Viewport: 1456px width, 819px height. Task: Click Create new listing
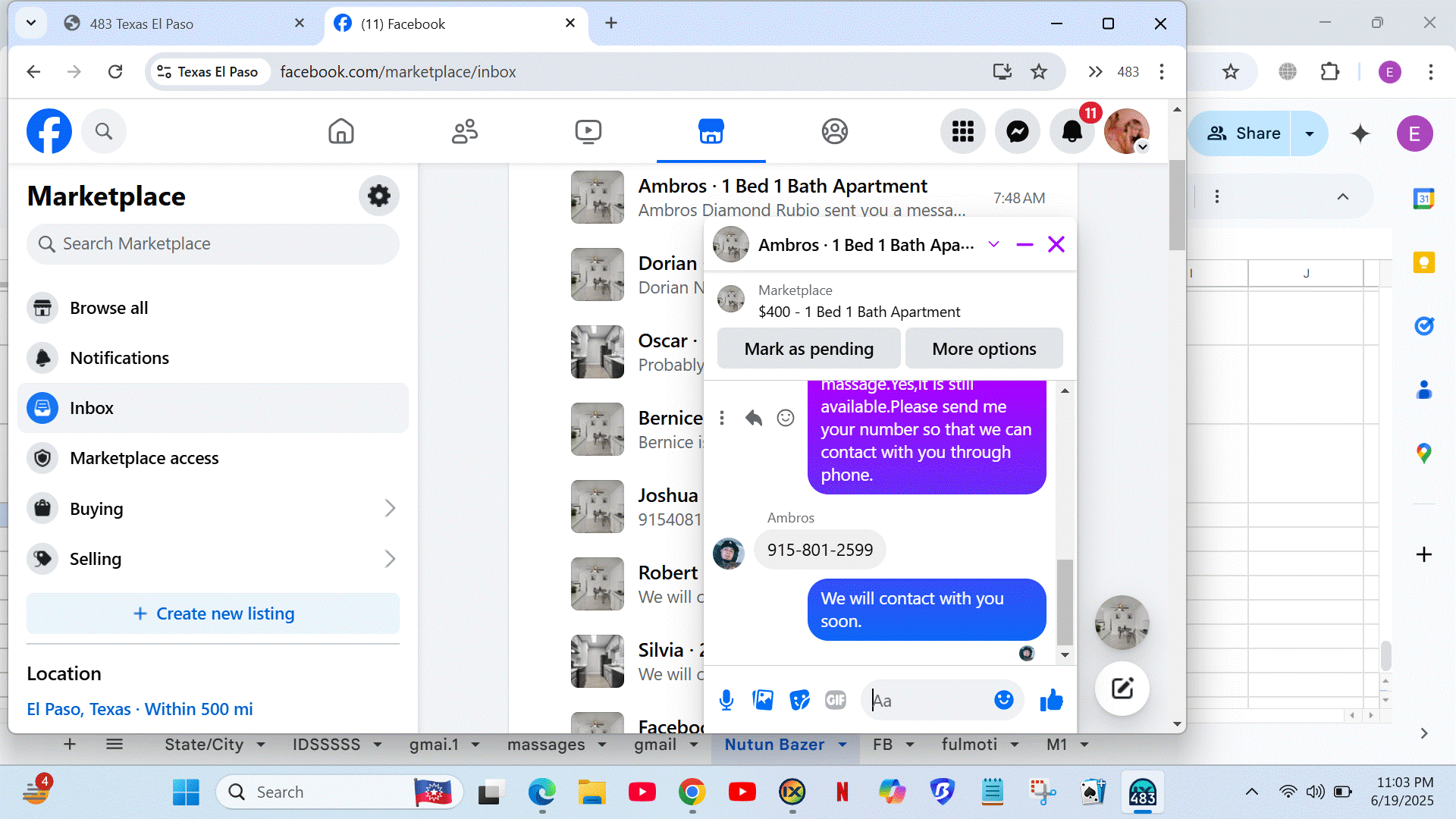[x=212, y=613]
